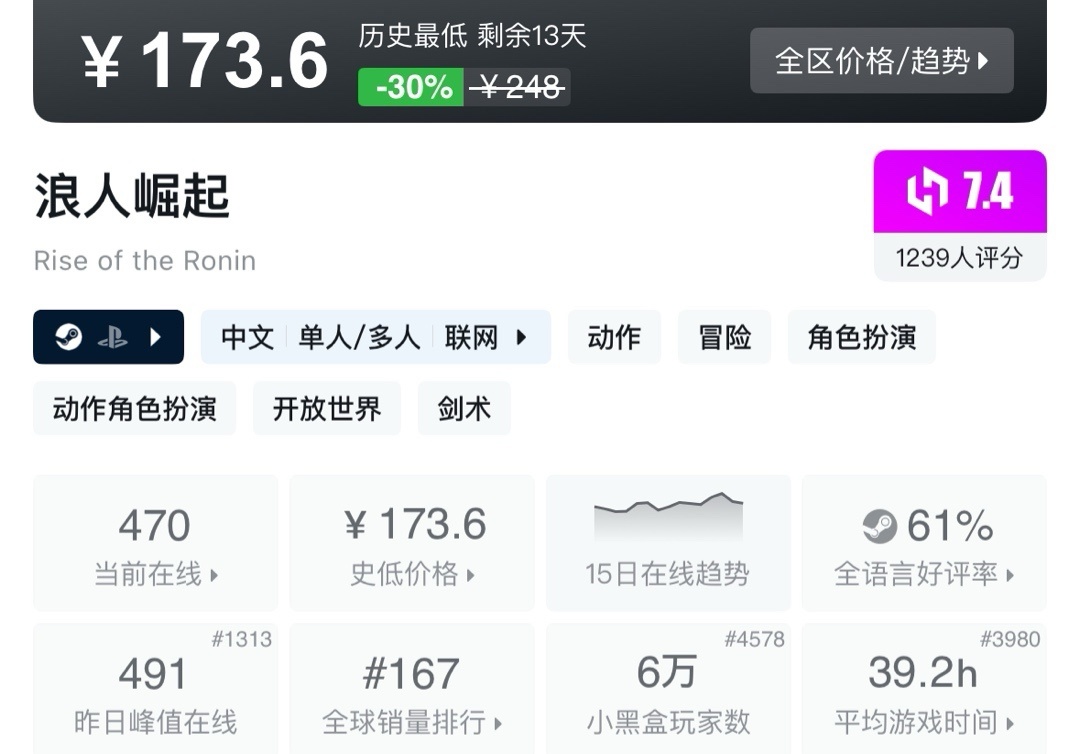Open 史低价格 lowest price history
1080x754 pixels.
(x=411, y=574)
